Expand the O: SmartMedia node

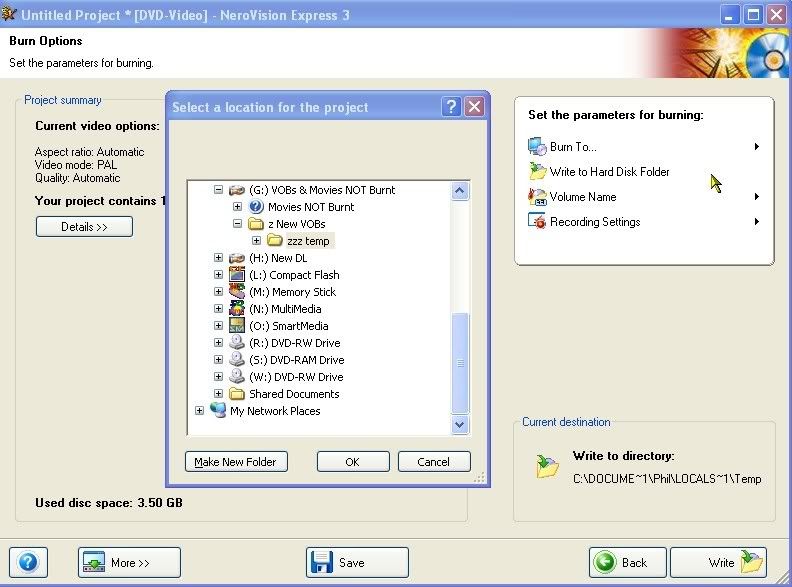coord(218,326)
